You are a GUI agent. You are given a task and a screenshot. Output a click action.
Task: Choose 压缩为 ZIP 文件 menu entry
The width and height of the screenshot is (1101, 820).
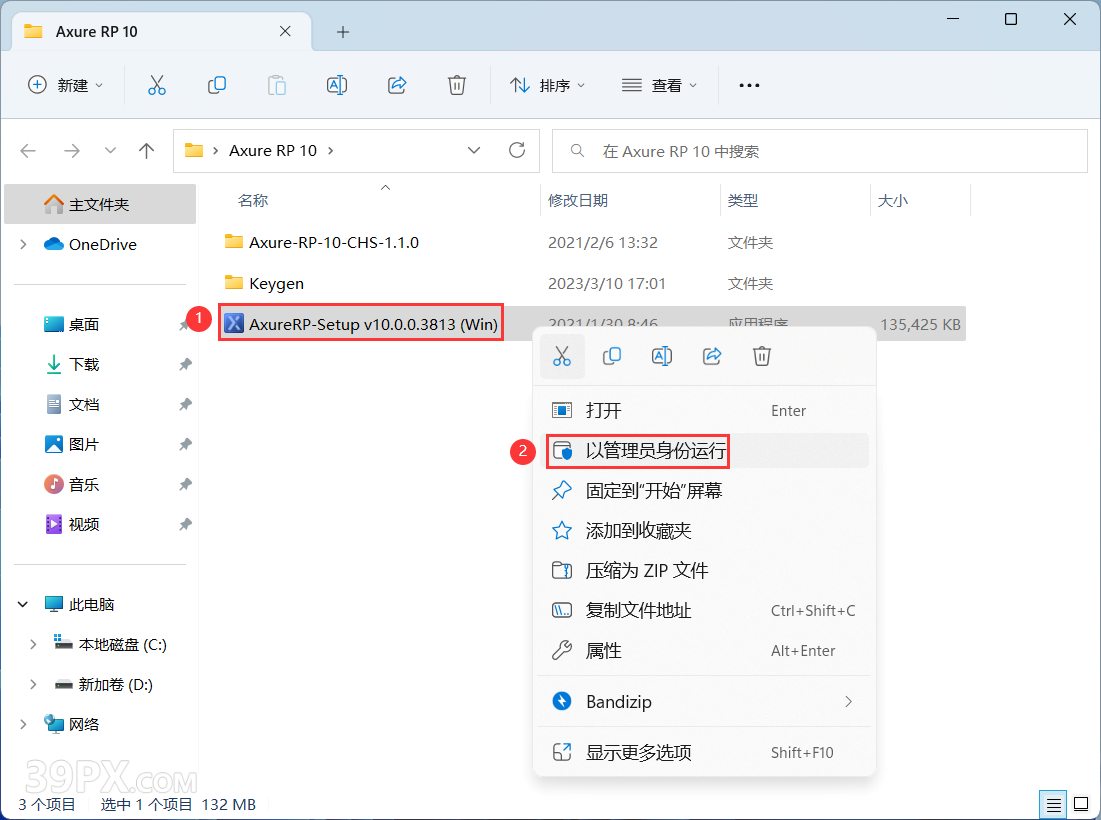(704, 571)
